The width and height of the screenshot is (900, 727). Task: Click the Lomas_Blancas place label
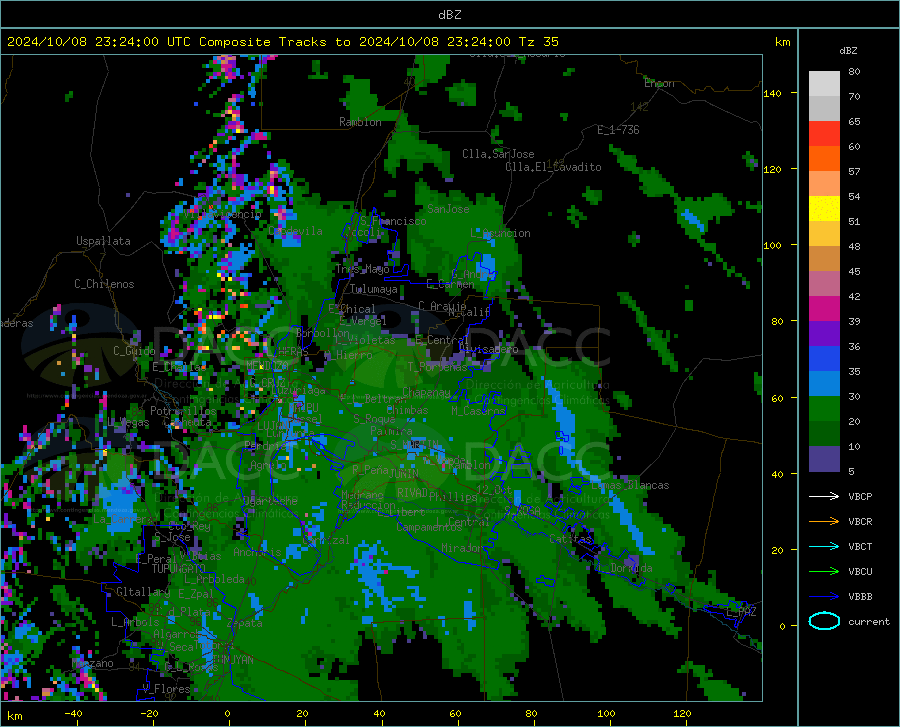coord(630,485)
